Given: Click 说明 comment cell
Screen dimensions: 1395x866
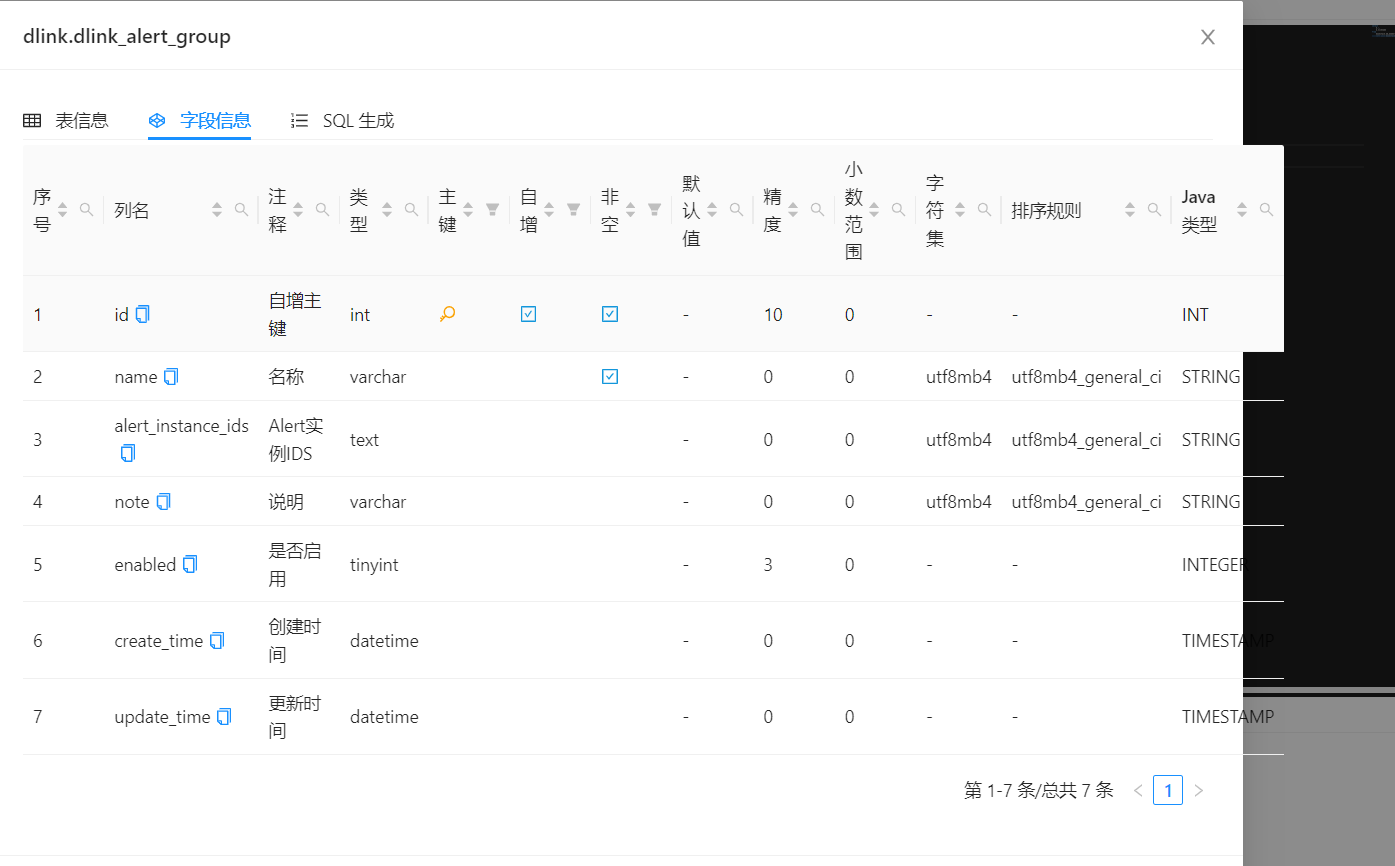Looking at the screenshot, I should tap(286, 502).
